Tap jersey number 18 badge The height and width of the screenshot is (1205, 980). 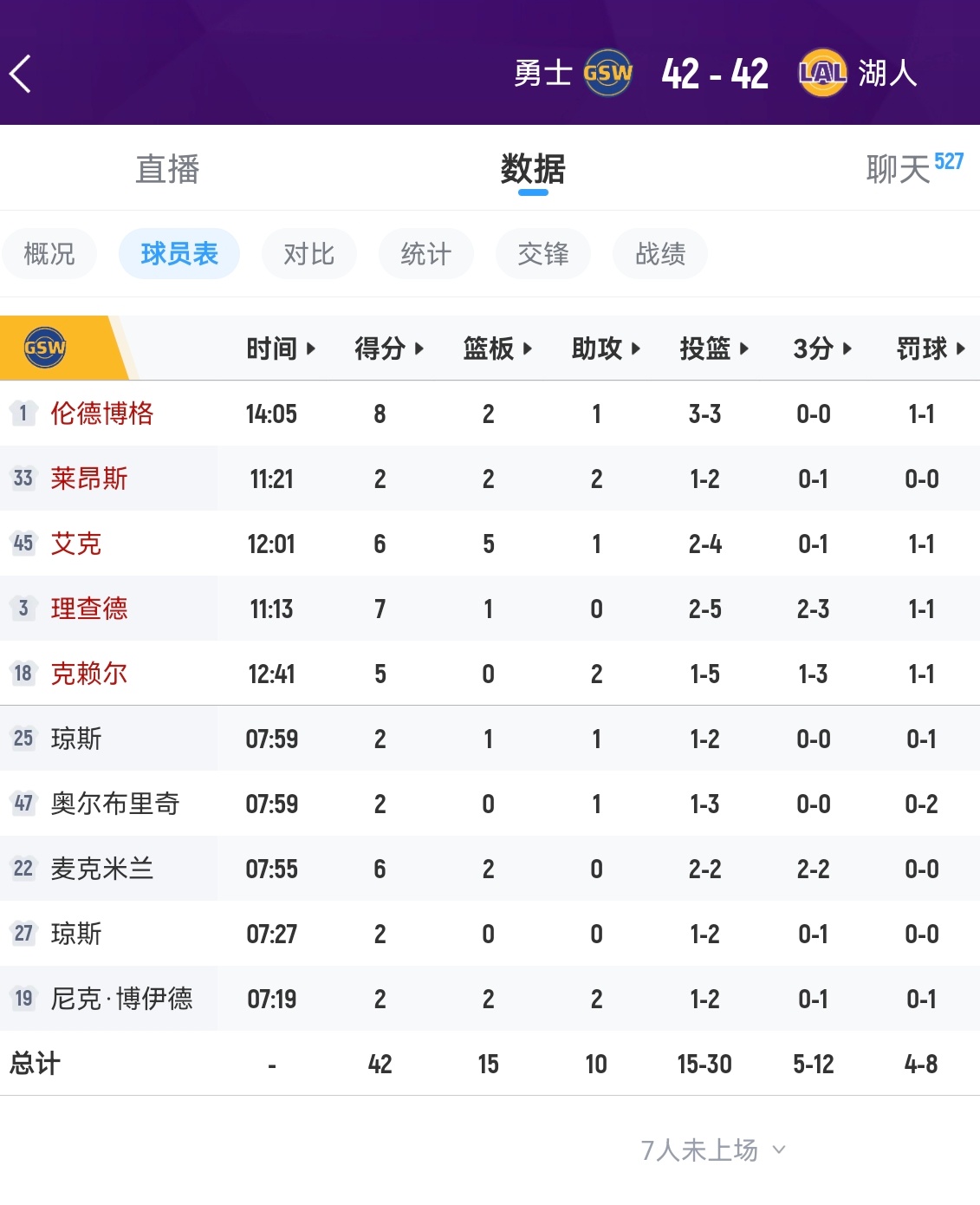click(23, 674)
